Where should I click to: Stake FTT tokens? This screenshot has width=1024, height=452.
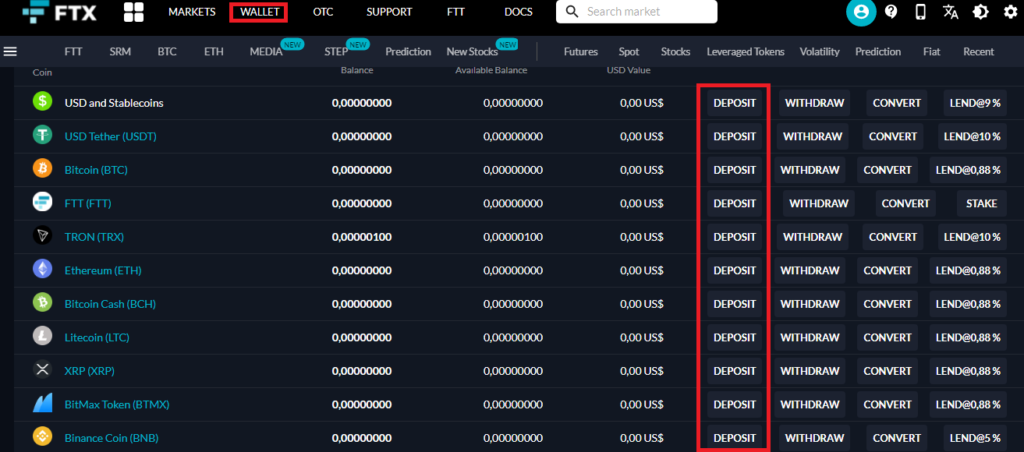(982, 203)
